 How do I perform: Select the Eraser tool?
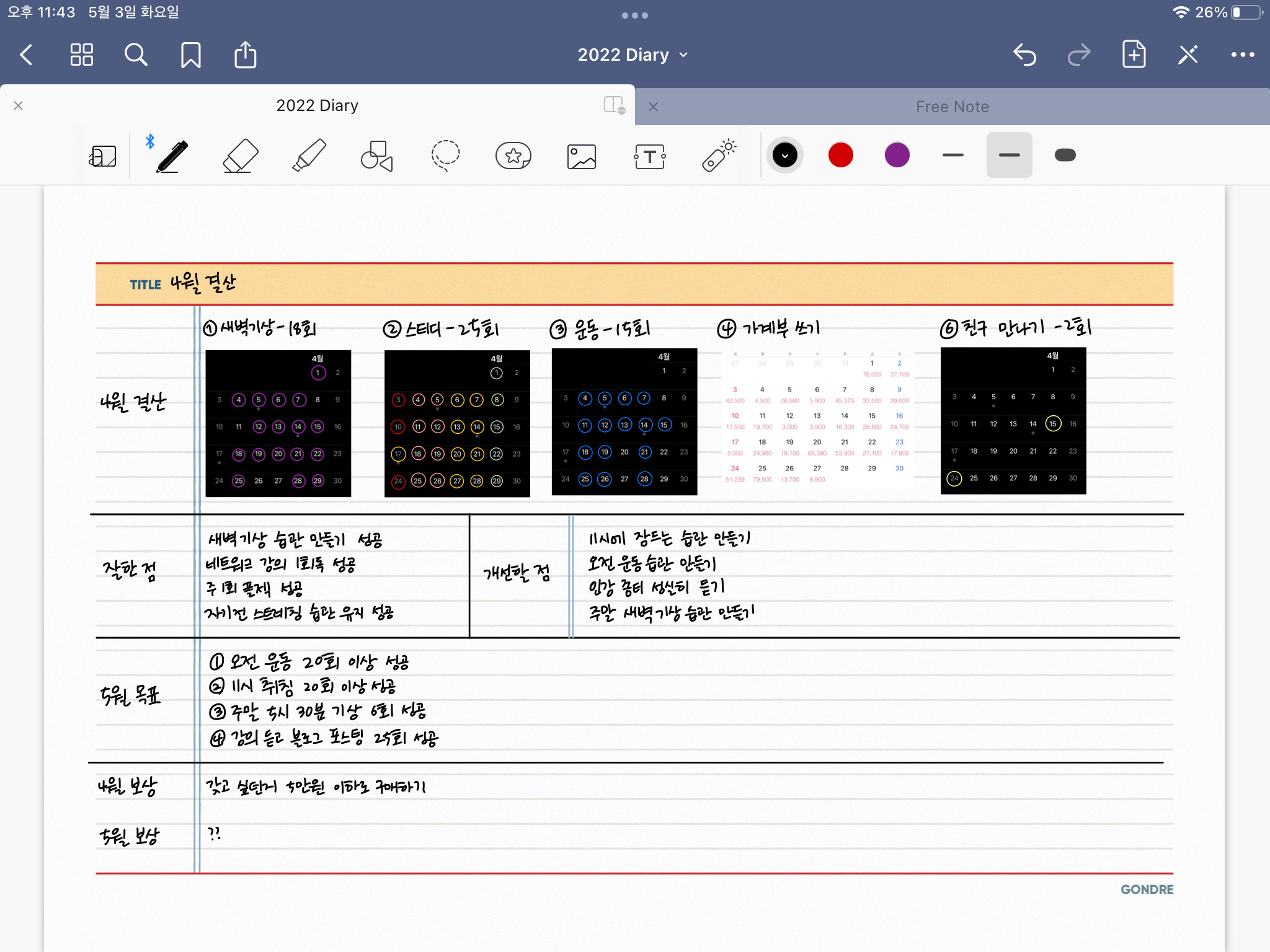(240, 156)
